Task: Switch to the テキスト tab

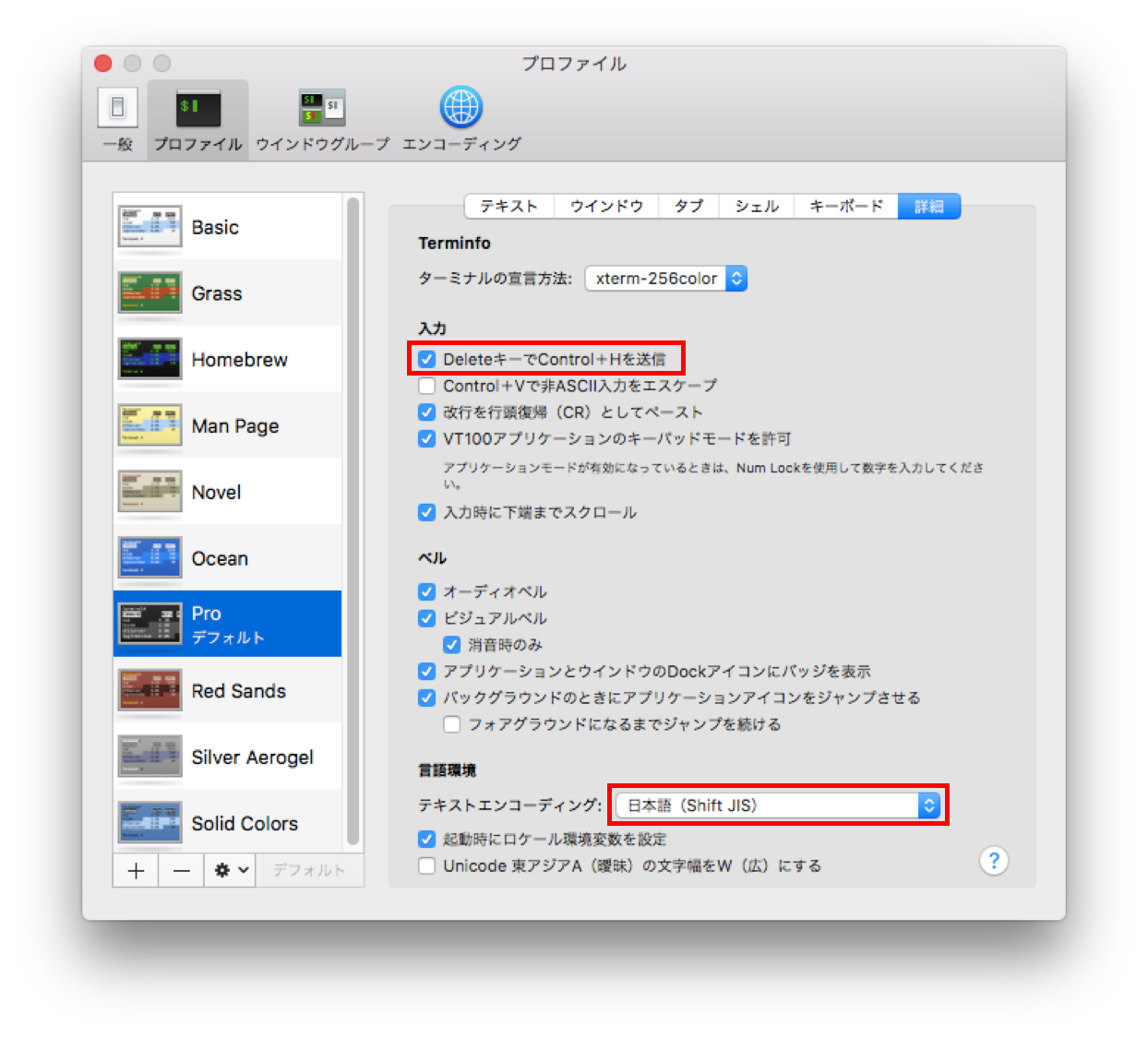Action: tap(508, 206)
